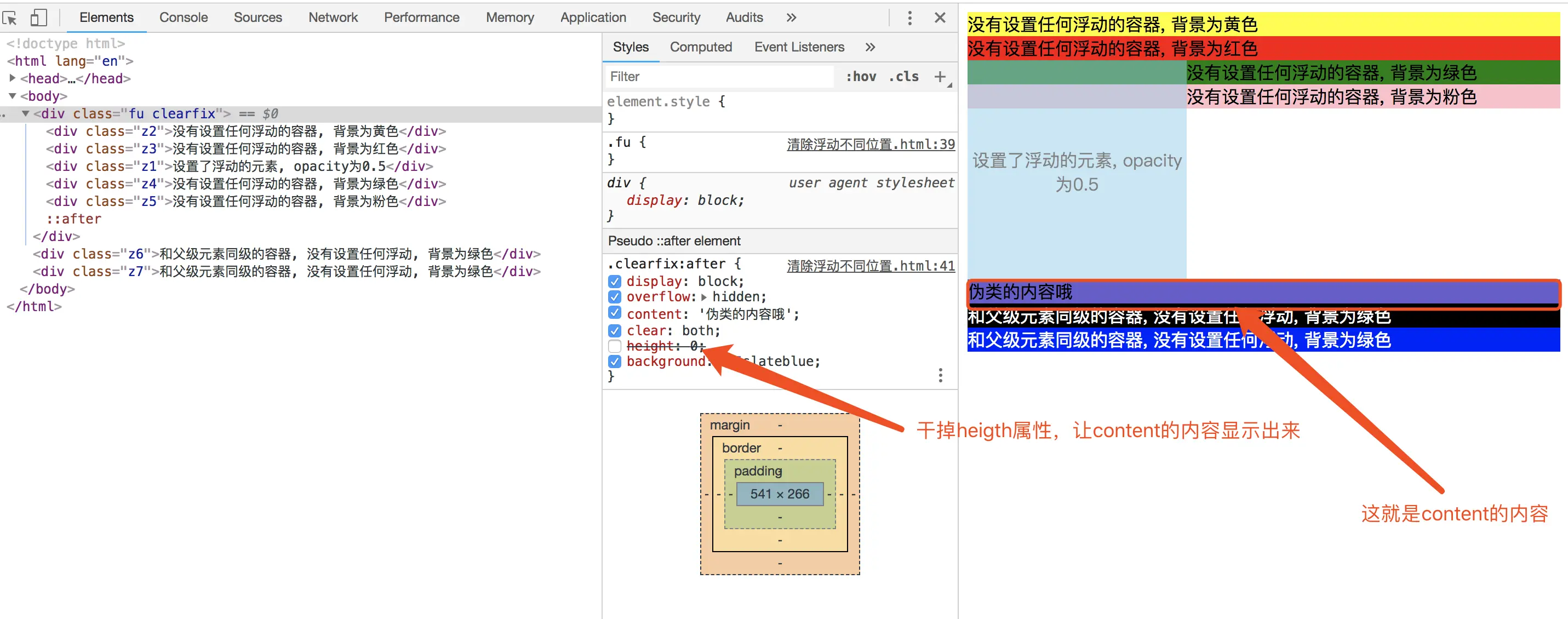The height and width of the screenshot is (619, 1568).
Task: Select the div class z7 tree row
Action: coord(287,272)
